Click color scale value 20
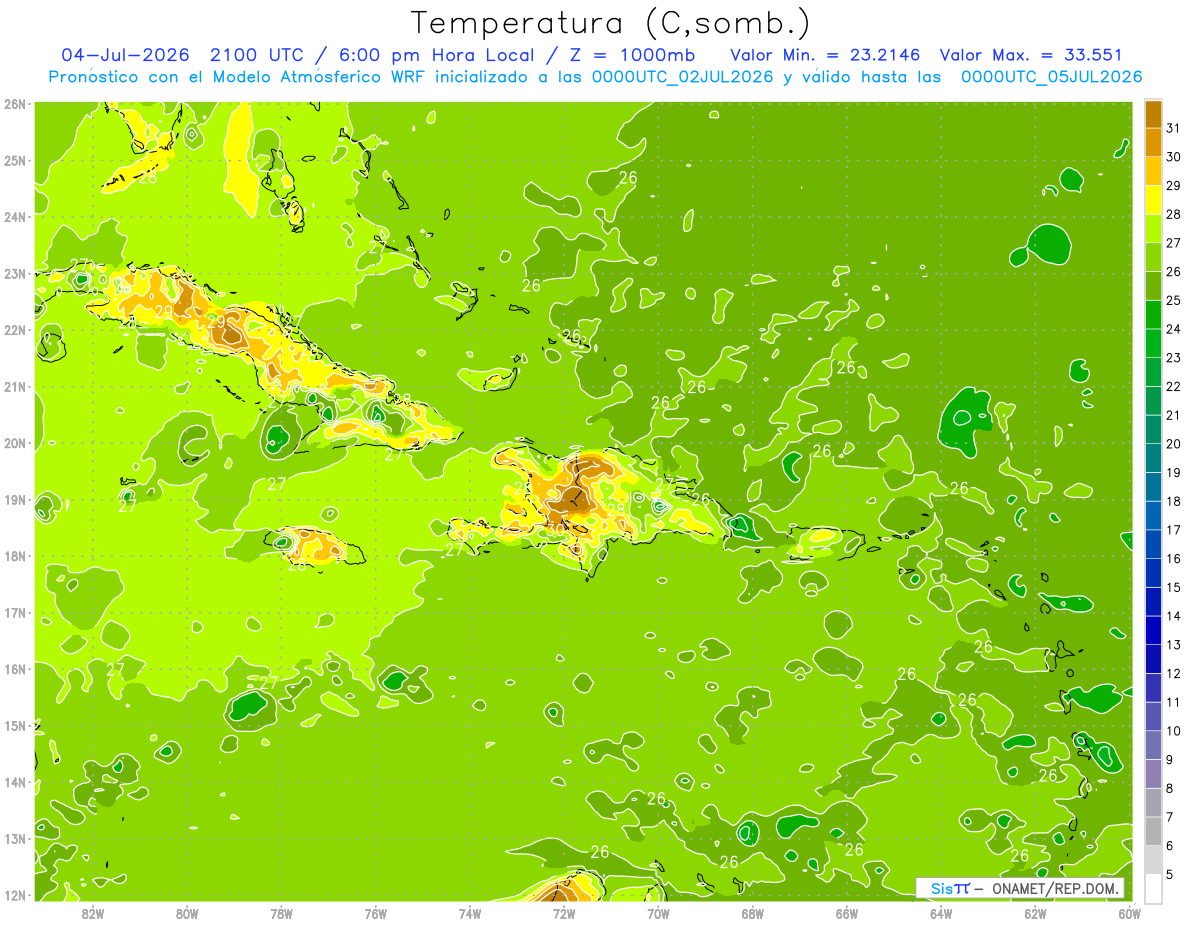Screen dimensions: 1200x927 click(1173, 444)
